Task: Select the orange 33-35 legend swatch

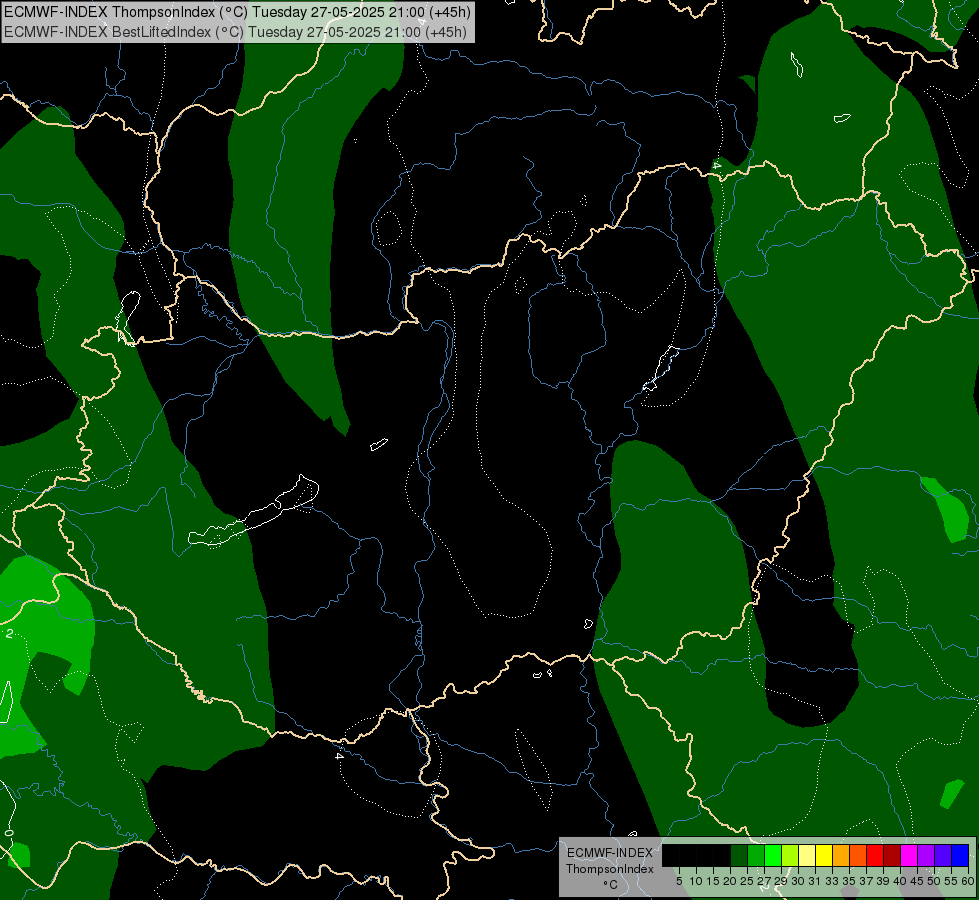Action: coord(841,855)
